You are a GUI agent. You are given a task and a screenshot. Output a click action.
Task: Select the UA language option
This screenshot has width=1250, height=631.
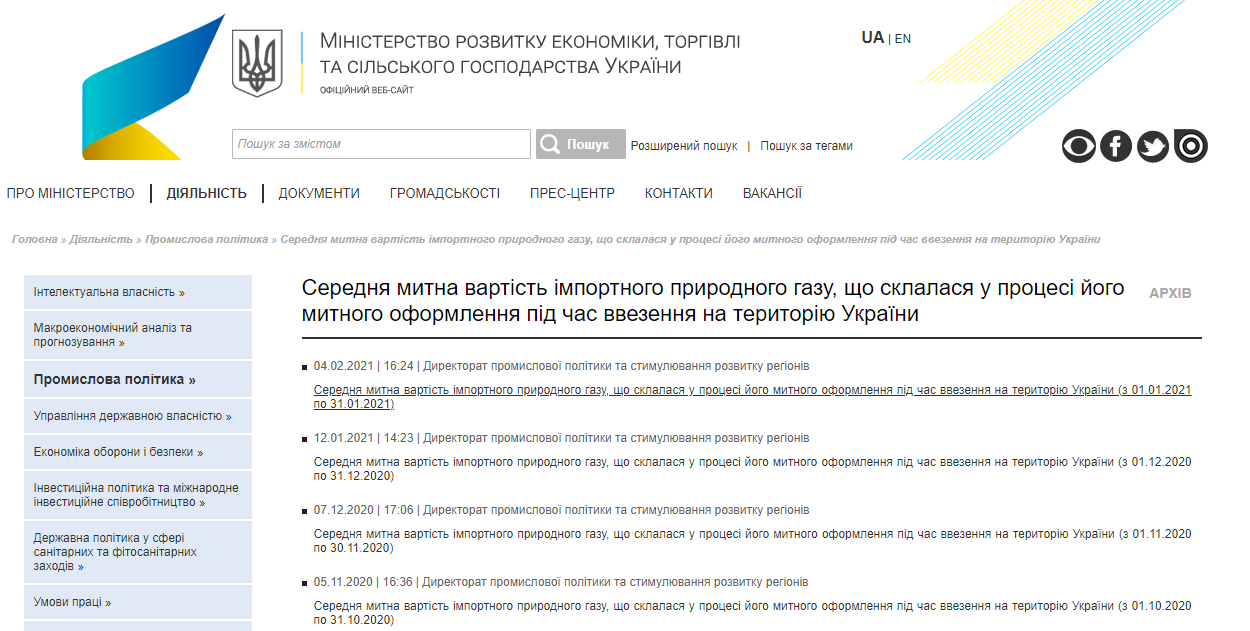[x=872, y=38]
